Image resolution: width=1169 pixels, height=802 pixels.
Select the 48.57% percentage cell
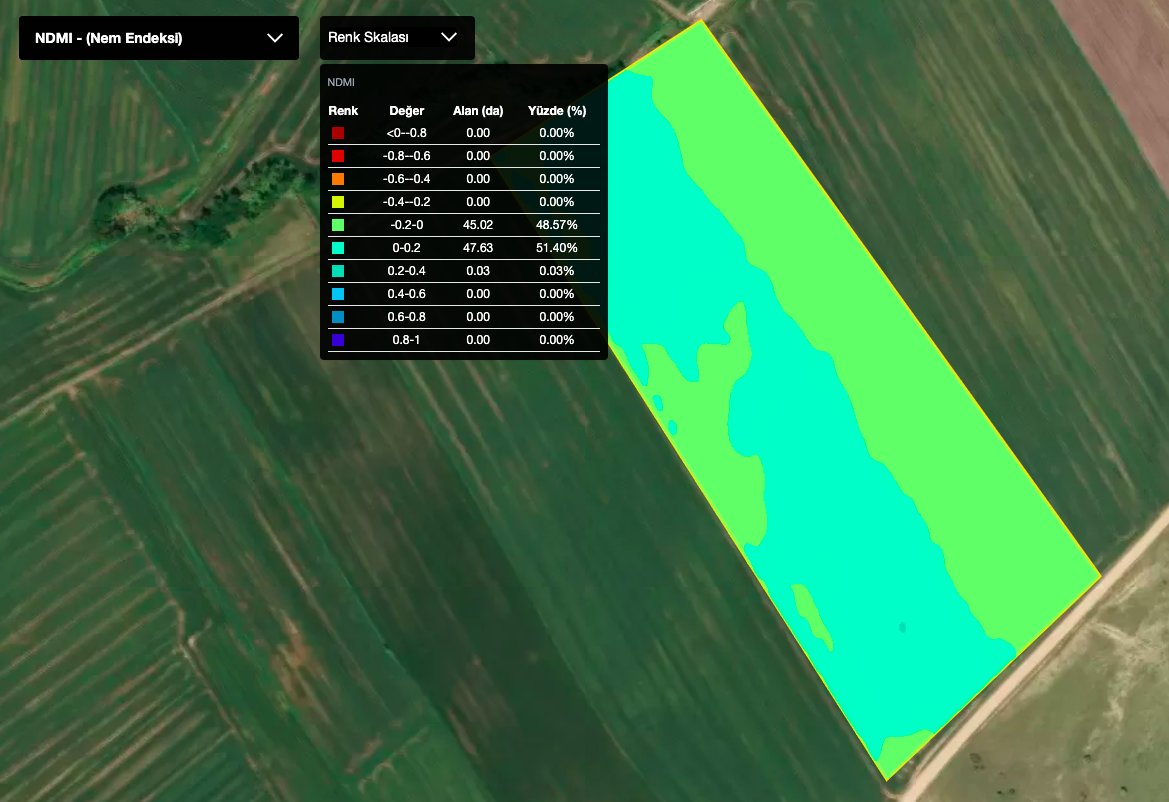tap(557, 225)
